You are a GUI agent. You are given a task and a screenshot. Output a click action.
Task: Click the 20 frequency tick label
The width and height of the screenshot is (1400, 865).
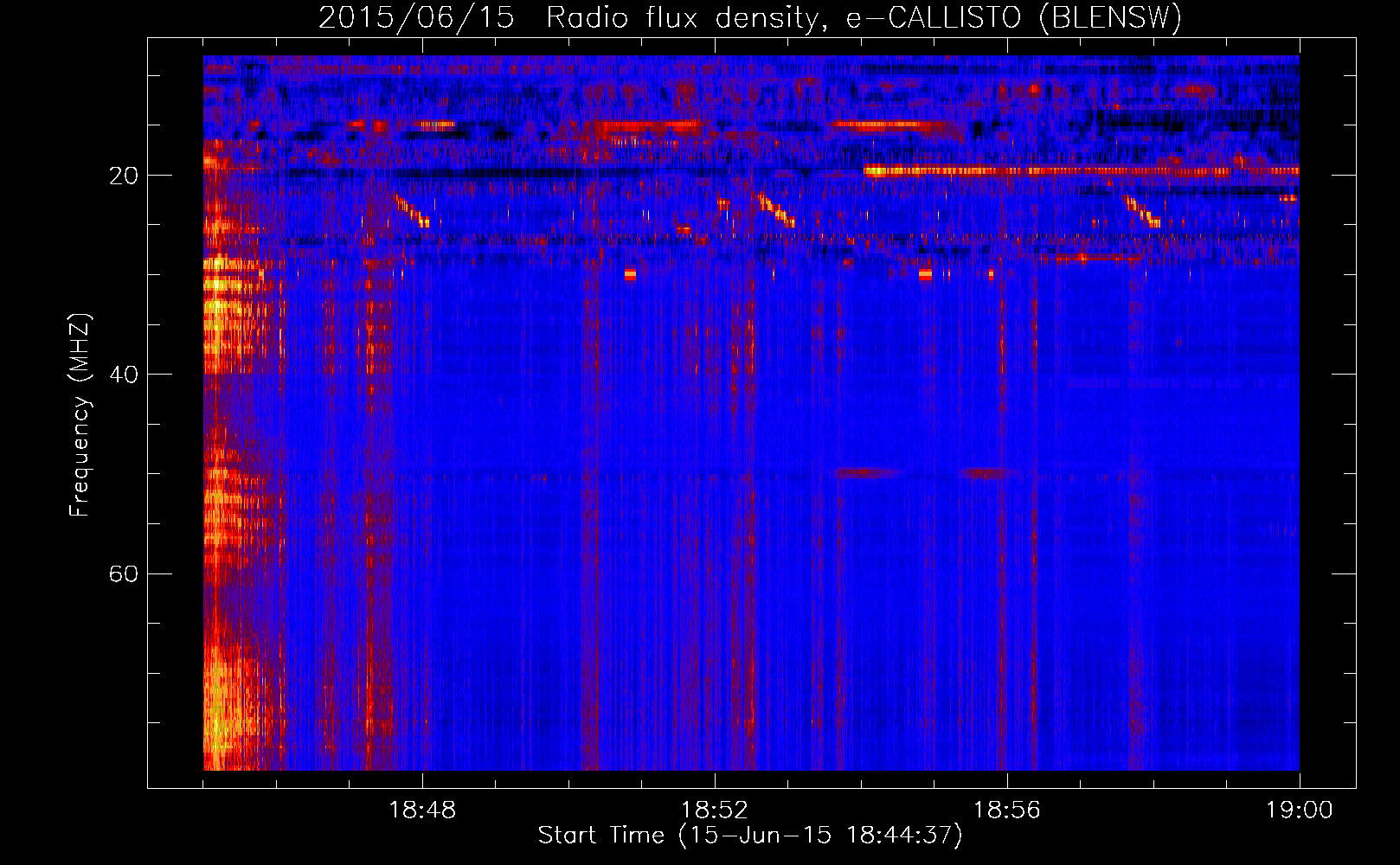click(x=123, y=176)
